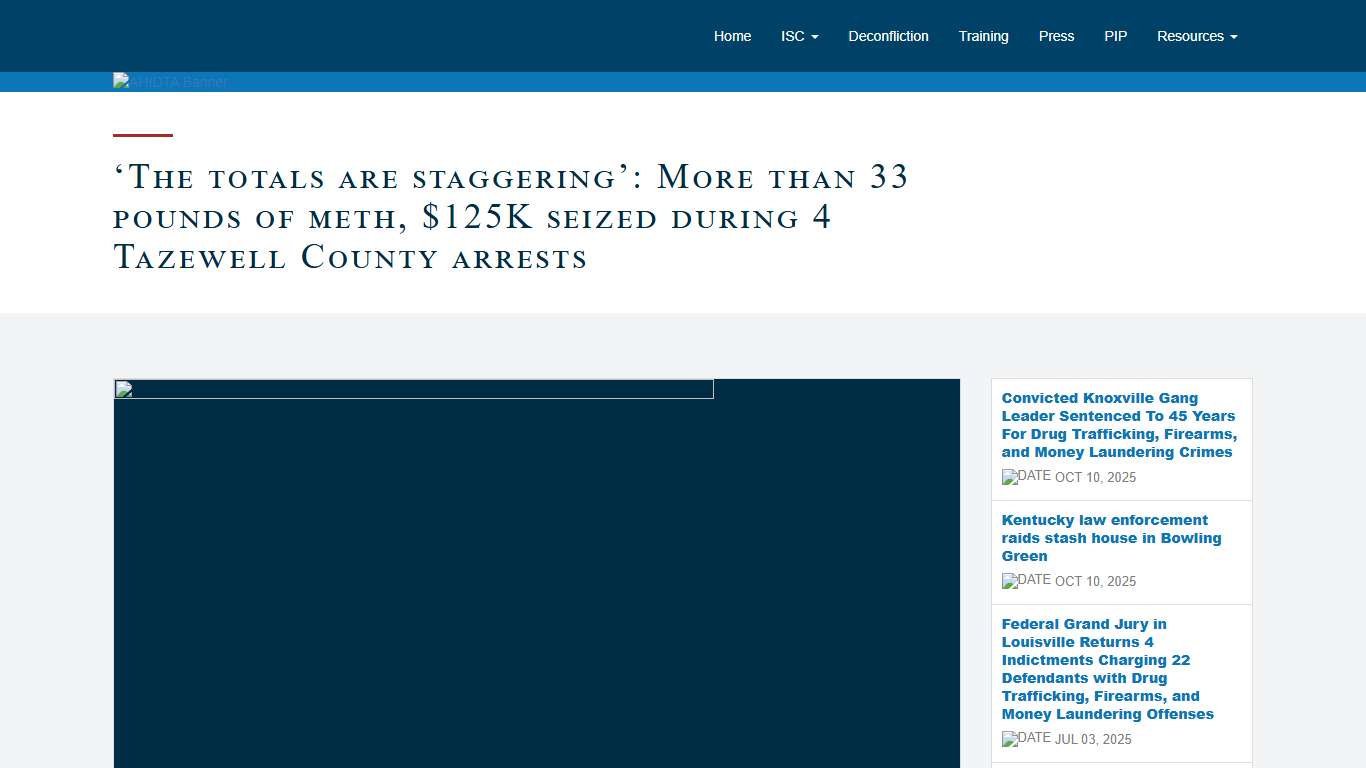
Task: Click the OCT 10, 2025 date under Kentucky article
Action: (x=1095, y=582)
